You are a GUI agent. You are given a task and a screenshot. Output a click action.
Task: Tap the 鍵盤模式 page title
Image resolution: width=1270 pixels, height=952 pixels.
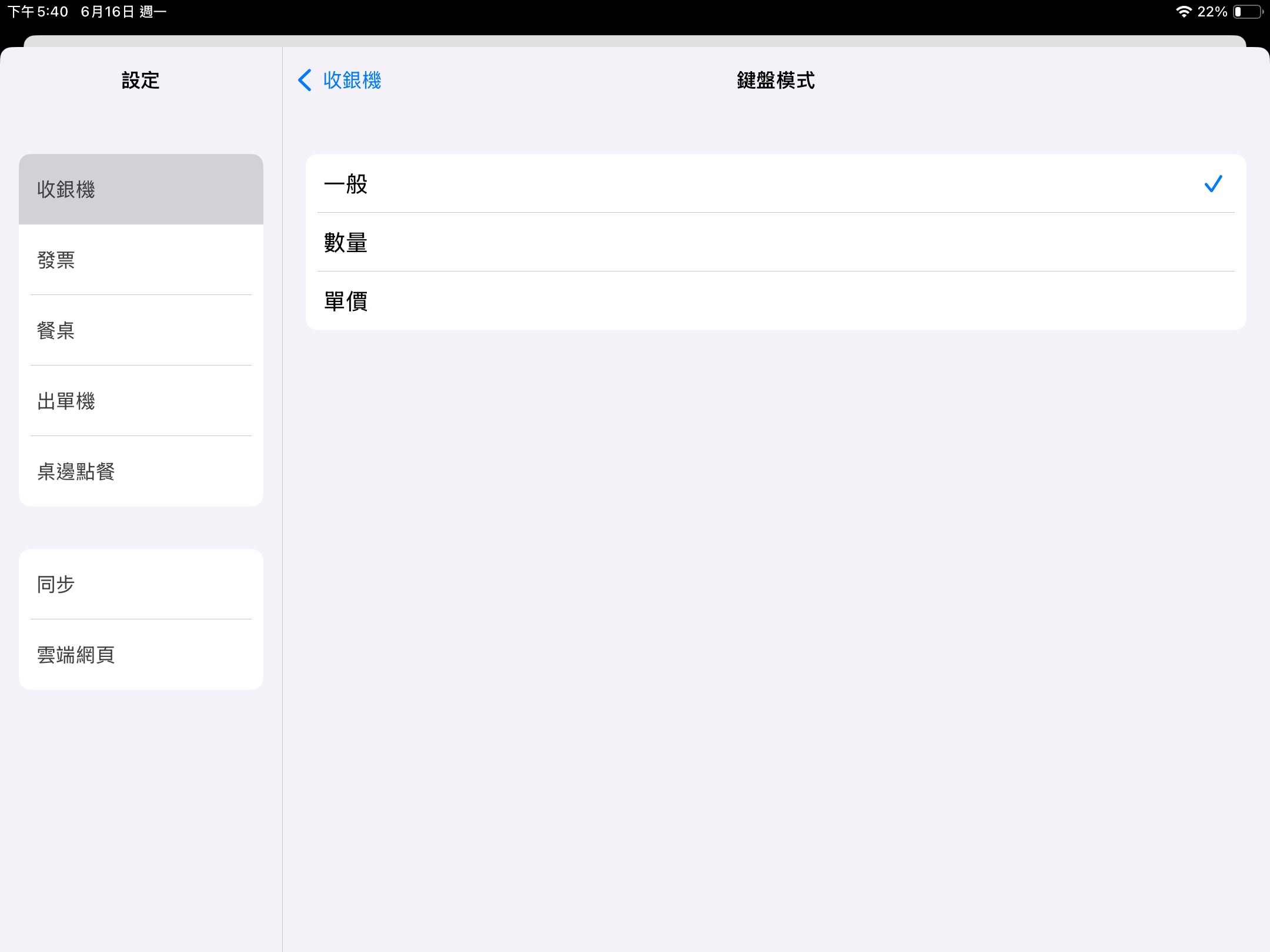[776, 81]
